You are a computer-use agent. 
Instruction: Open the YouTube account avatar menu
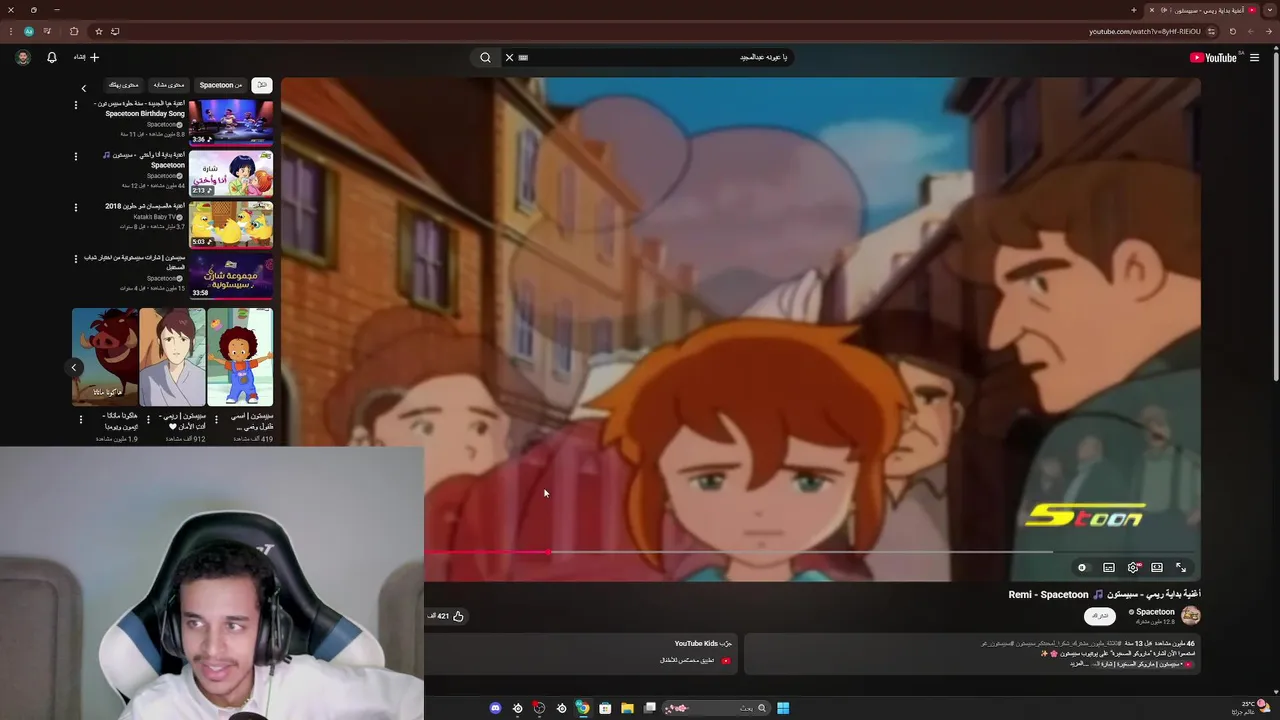(x=23, y=57)
